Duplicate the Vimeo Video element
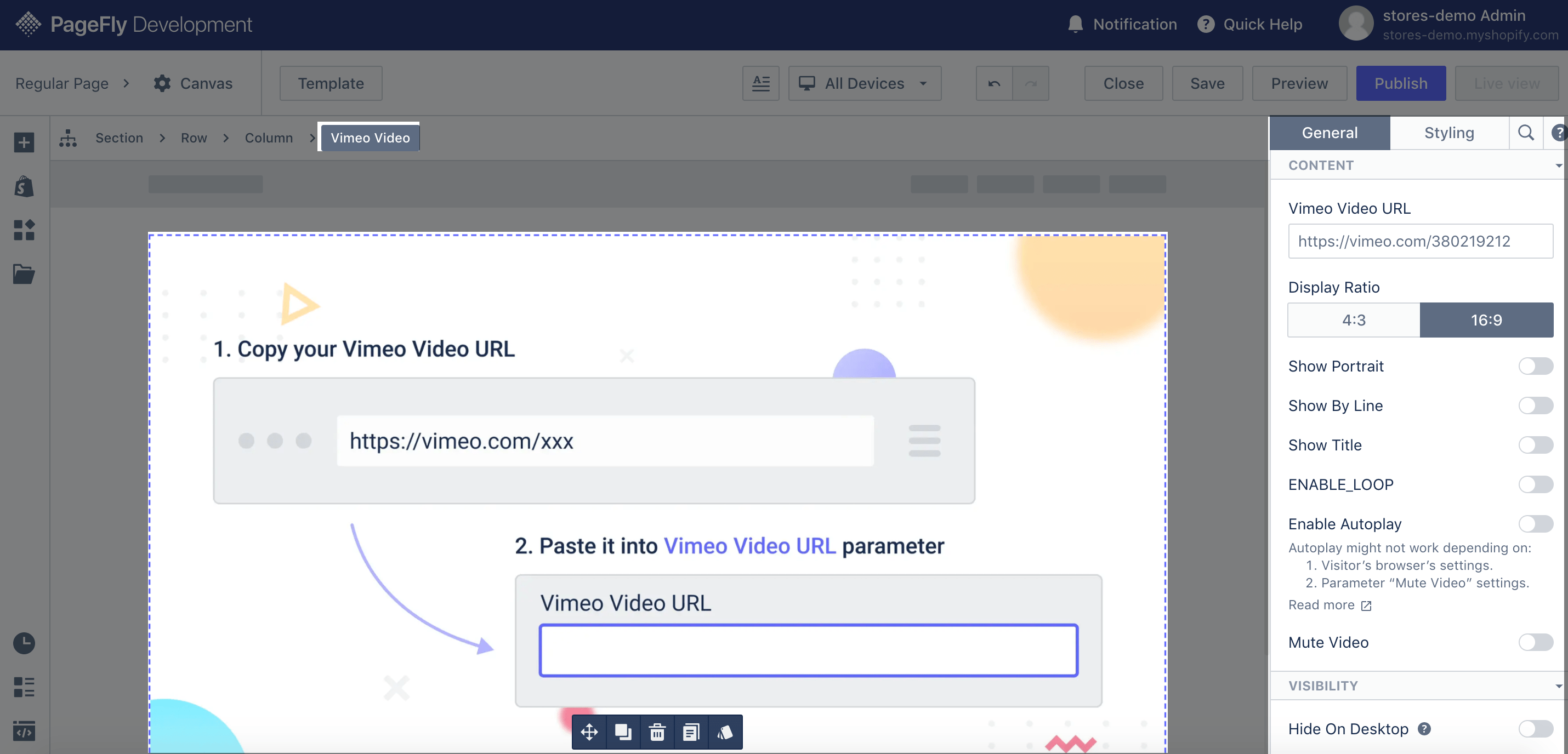1568x754 pixels. coord(623,732)
